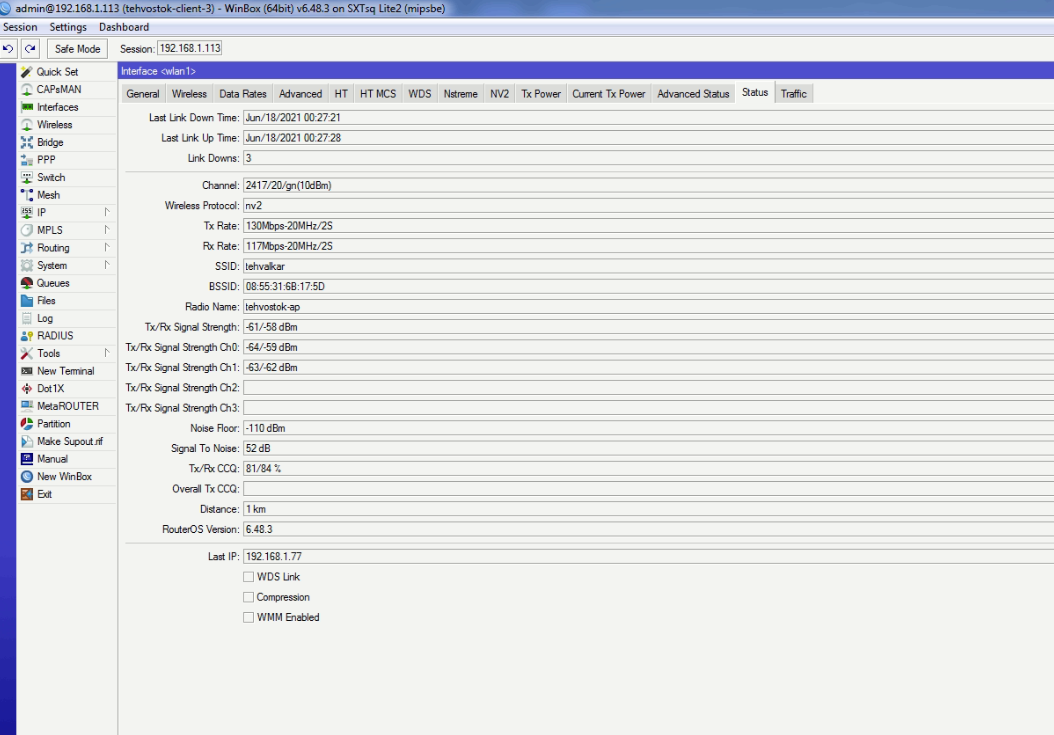
Task: Open the Nstreme tab
Action: pyautogui.click(x=460, y=94)
